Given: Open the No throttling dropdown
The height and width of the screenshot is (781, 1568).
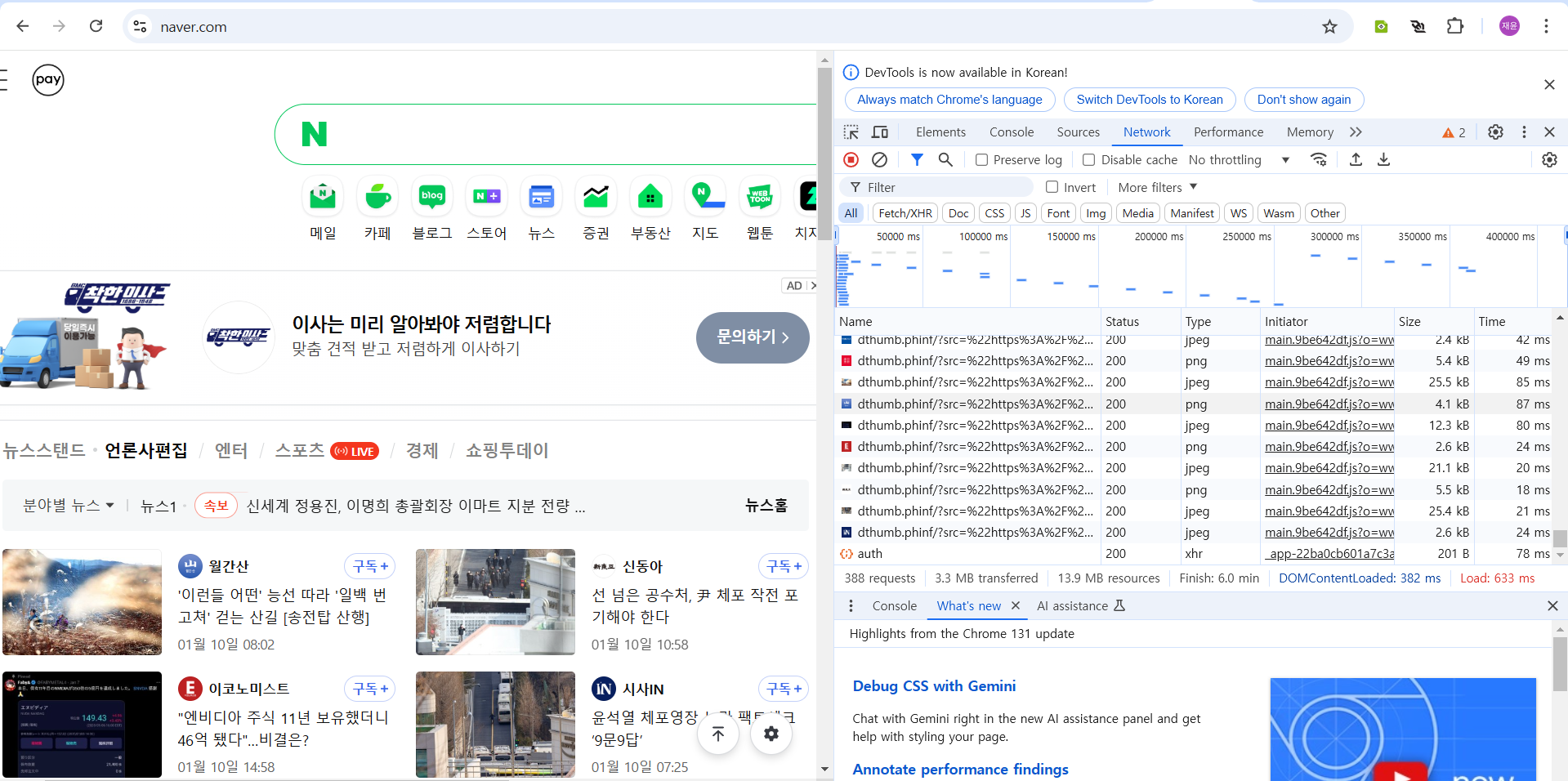Looking at the screenshot, I should point(1239,160).
